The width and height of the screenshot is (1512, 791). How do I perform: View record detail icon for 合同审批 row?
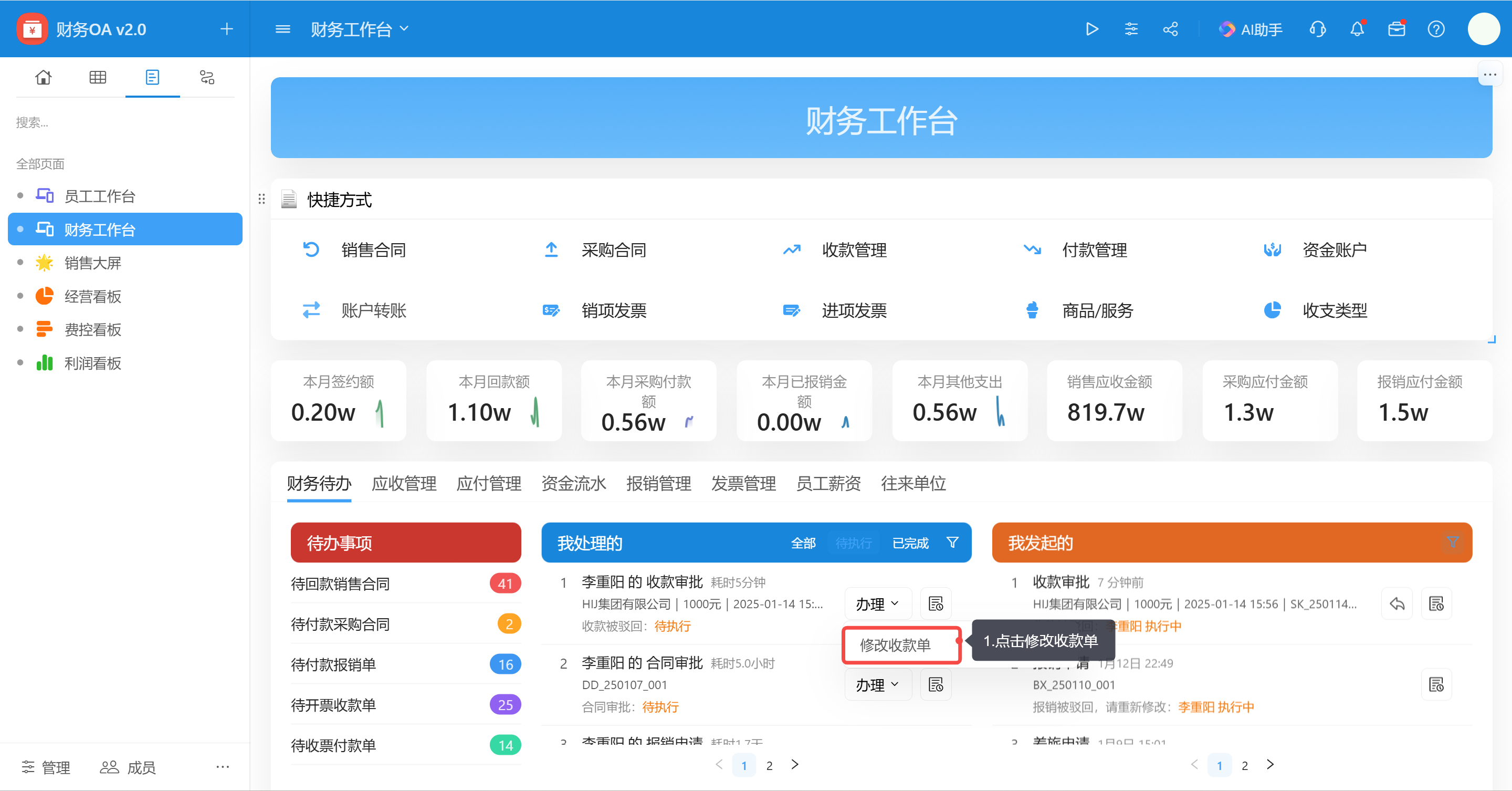click(936, 684)
